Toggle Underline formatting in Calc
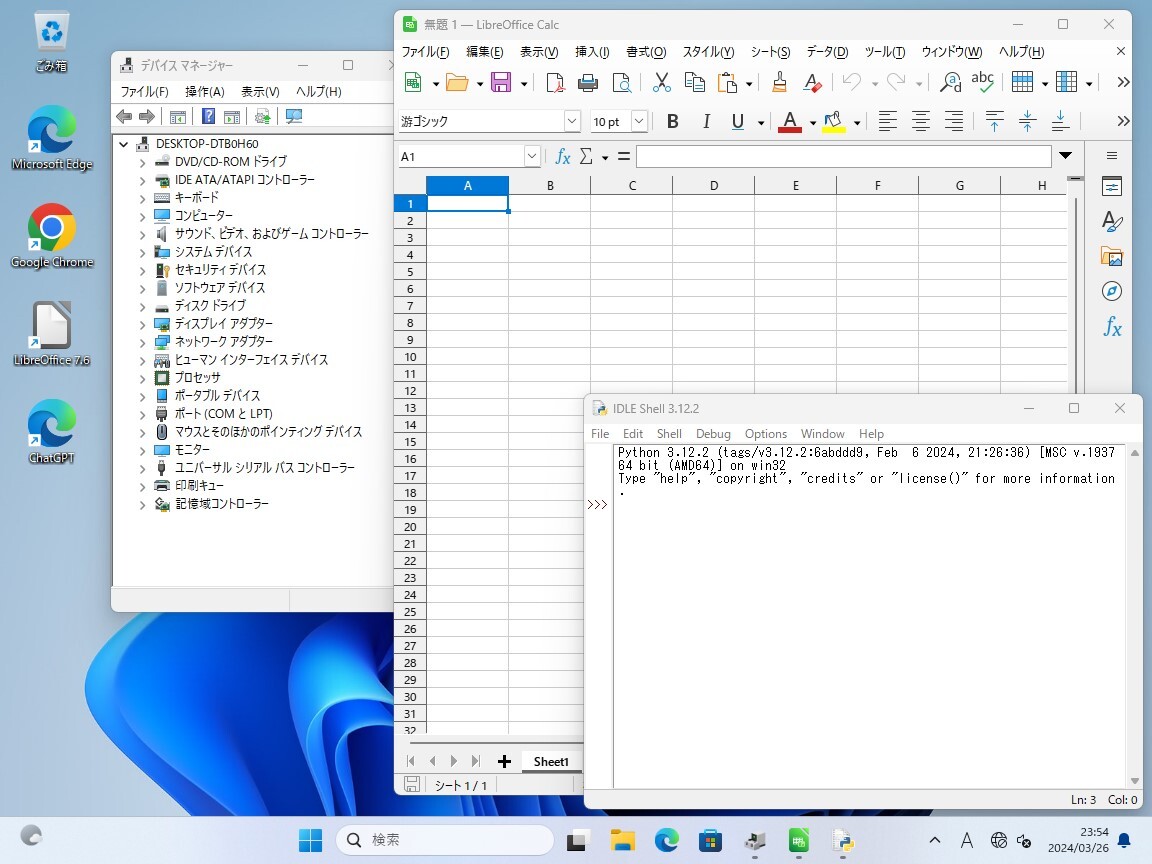The width and height of the screenshot is (1152, 864). pos(738,121)
